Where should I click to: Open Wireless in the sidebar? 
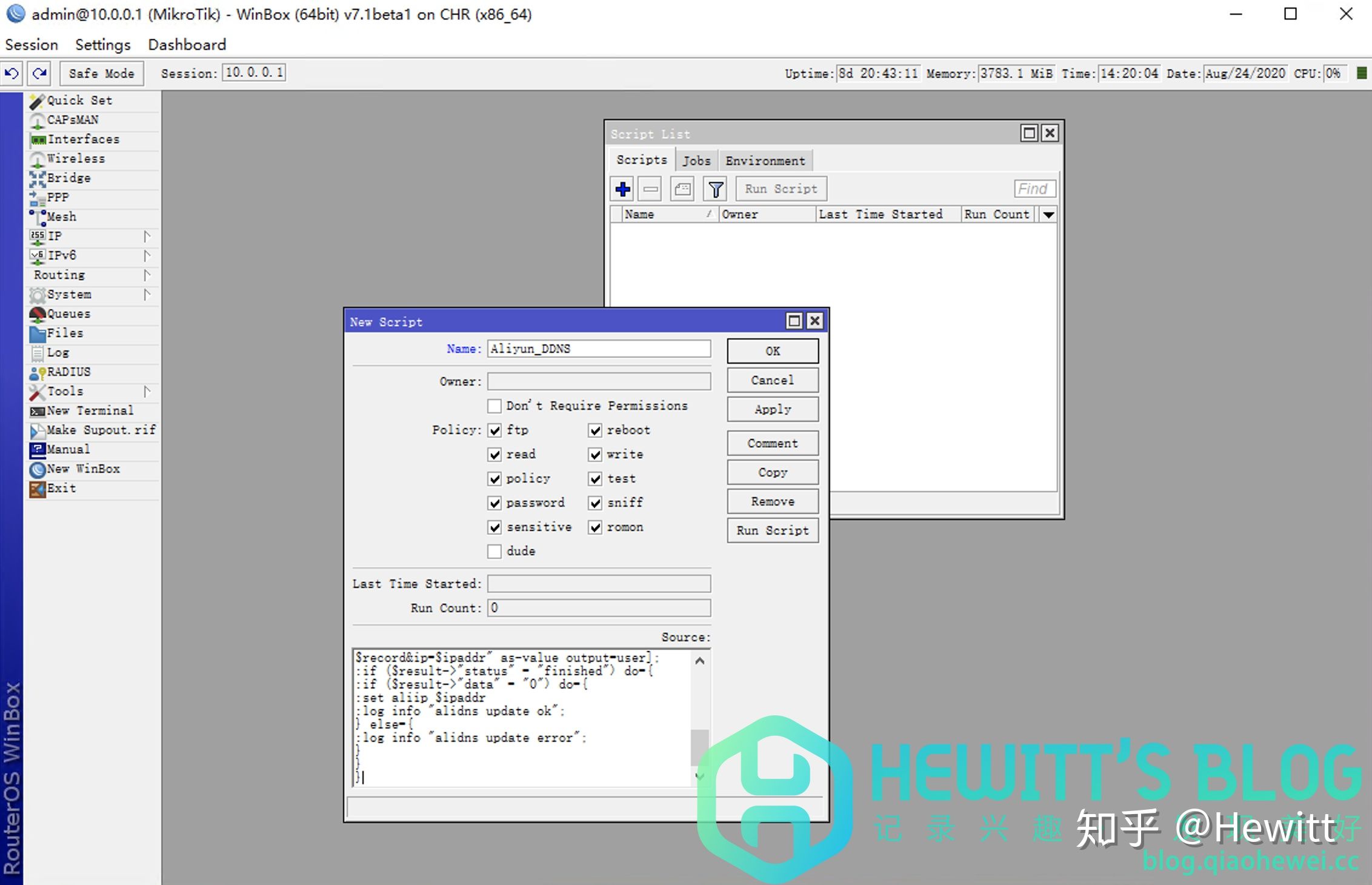pos(93,159)
